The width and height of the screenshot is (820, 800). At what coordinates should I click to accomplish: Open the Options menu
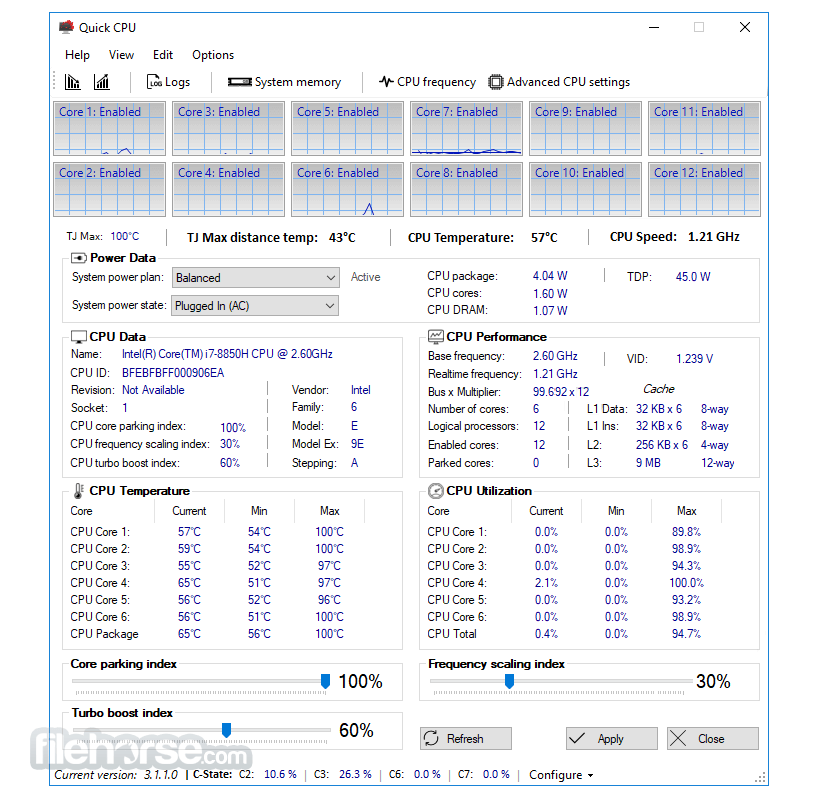tap(213, 55)
